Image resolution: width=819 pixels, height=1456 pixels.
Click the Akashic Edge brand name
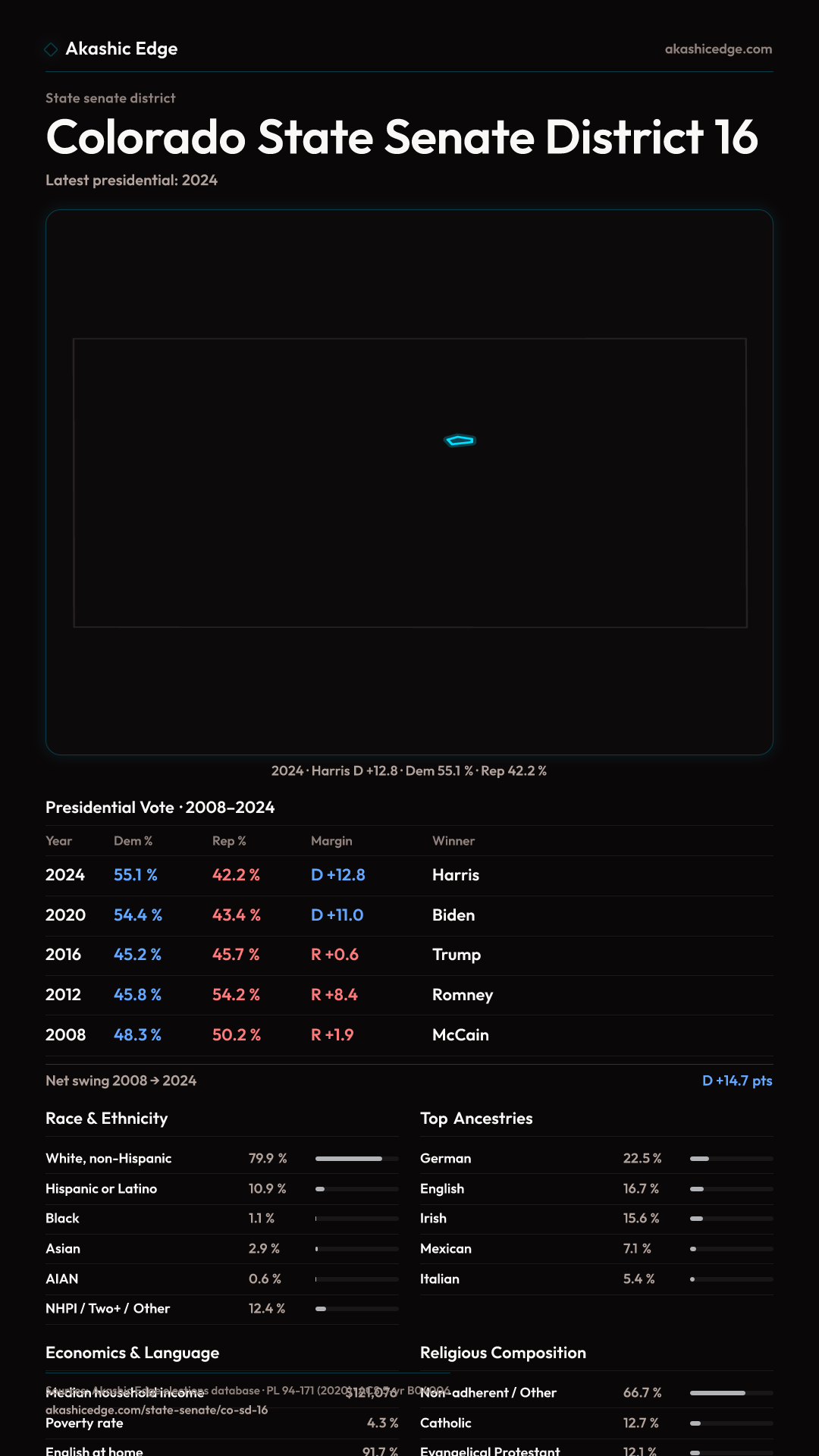pos(121,49)
